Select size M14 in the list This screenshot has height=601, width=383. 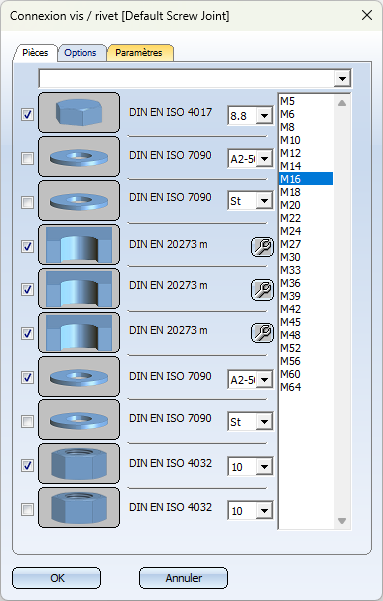(306, 166)
